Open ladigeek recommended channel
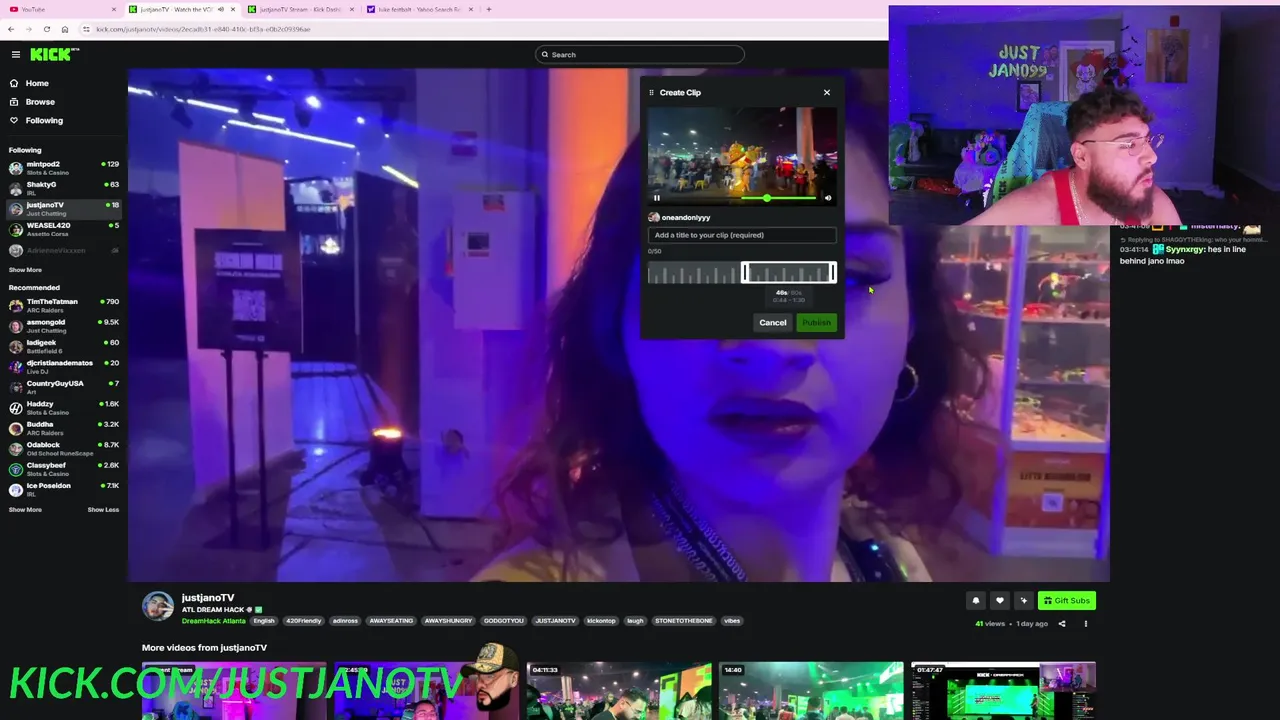1280x720 pixels. pos(63,346)
